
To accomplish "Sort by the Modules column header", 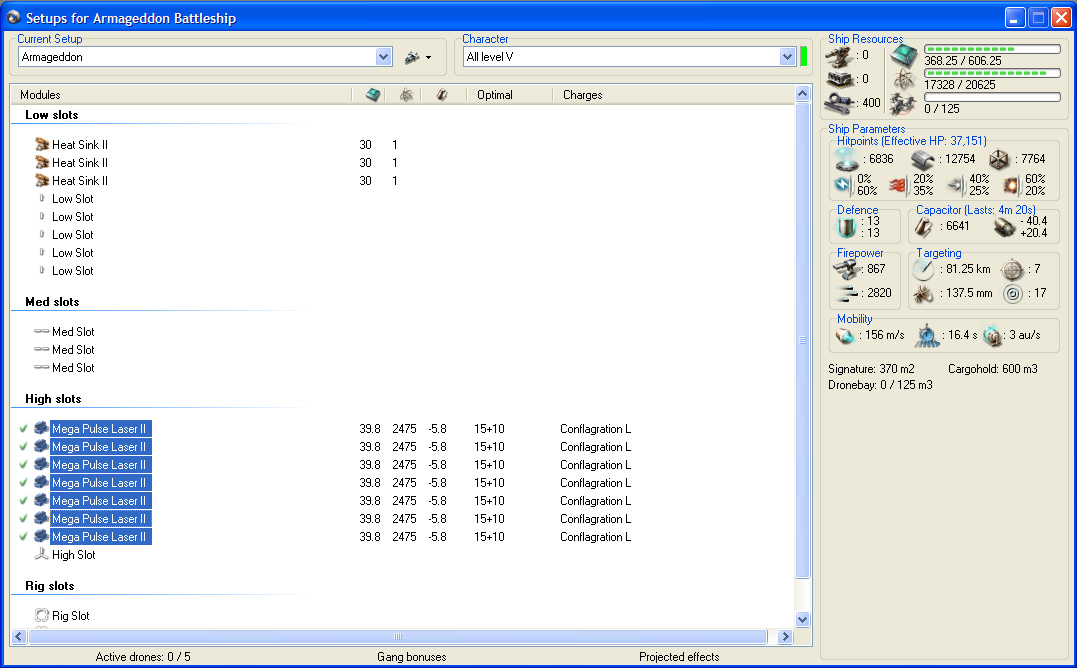I will 41,95.
